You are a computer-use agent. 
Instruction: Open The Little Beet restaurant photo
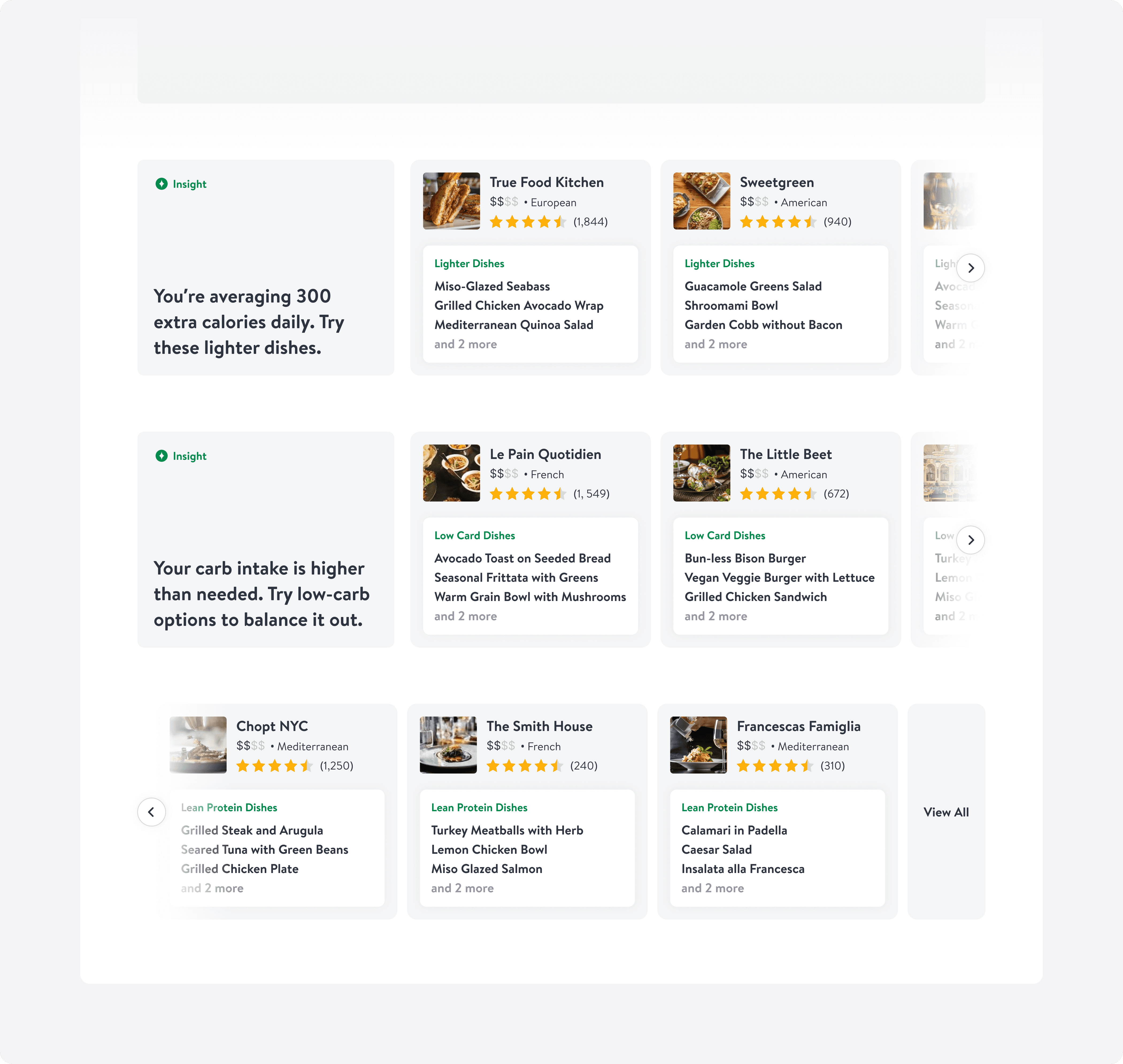[x=701, y=473]
